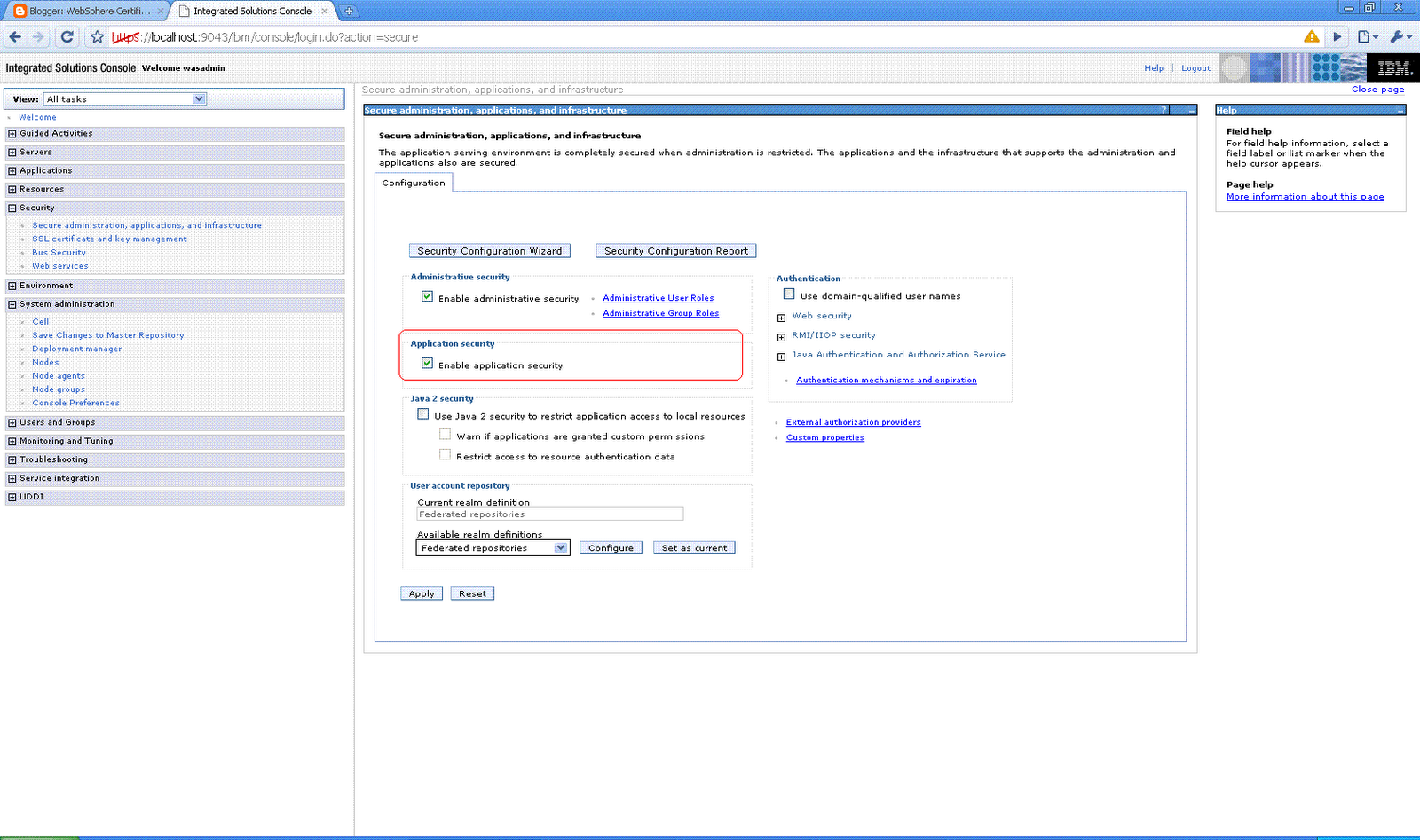Click the play go arrow beside address bar
This screenshot has width=1420, height=840.
coord(1337,37)
